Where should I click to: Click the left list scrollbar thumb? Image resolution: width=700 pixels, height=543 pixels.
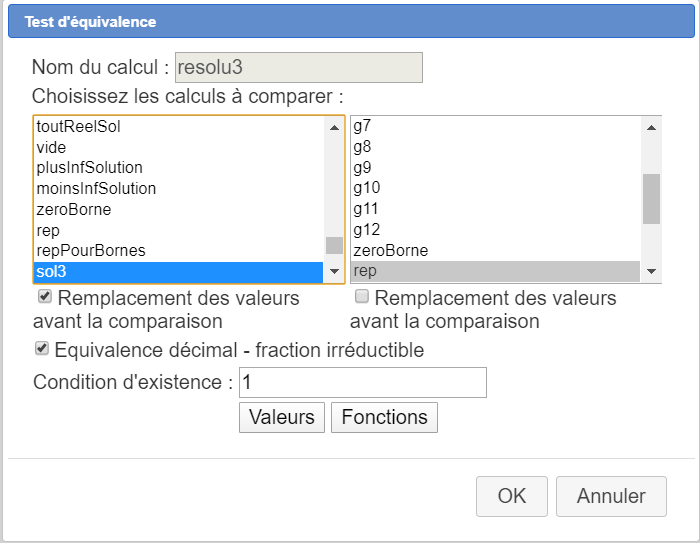334,245
